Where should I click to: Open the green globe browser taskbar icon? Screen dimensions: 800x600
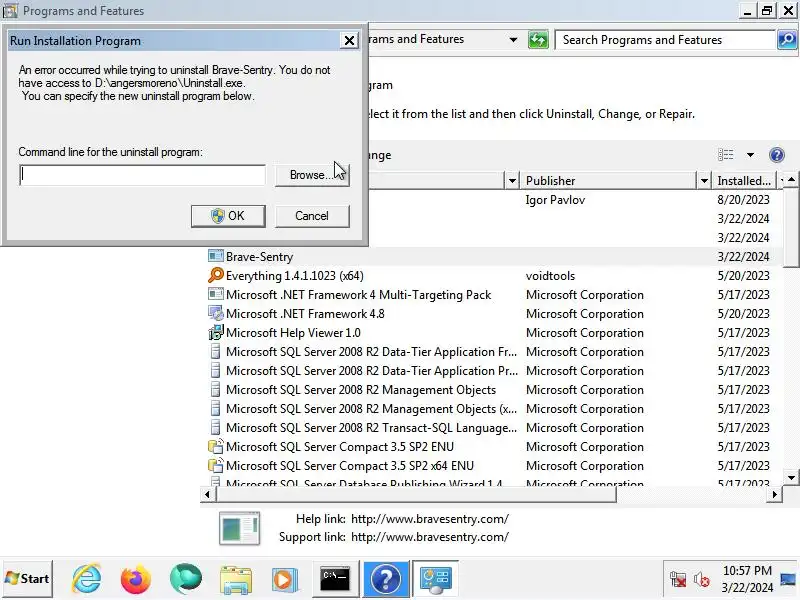pyautogui.click(x=185, y=579)
